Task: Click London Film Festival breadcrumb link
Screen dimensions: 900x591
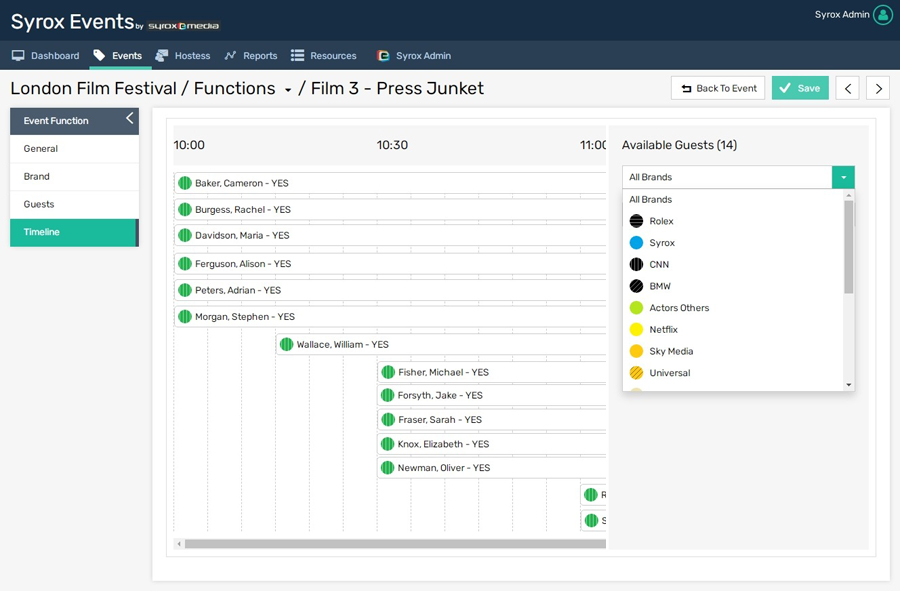Action: (94, 88)
